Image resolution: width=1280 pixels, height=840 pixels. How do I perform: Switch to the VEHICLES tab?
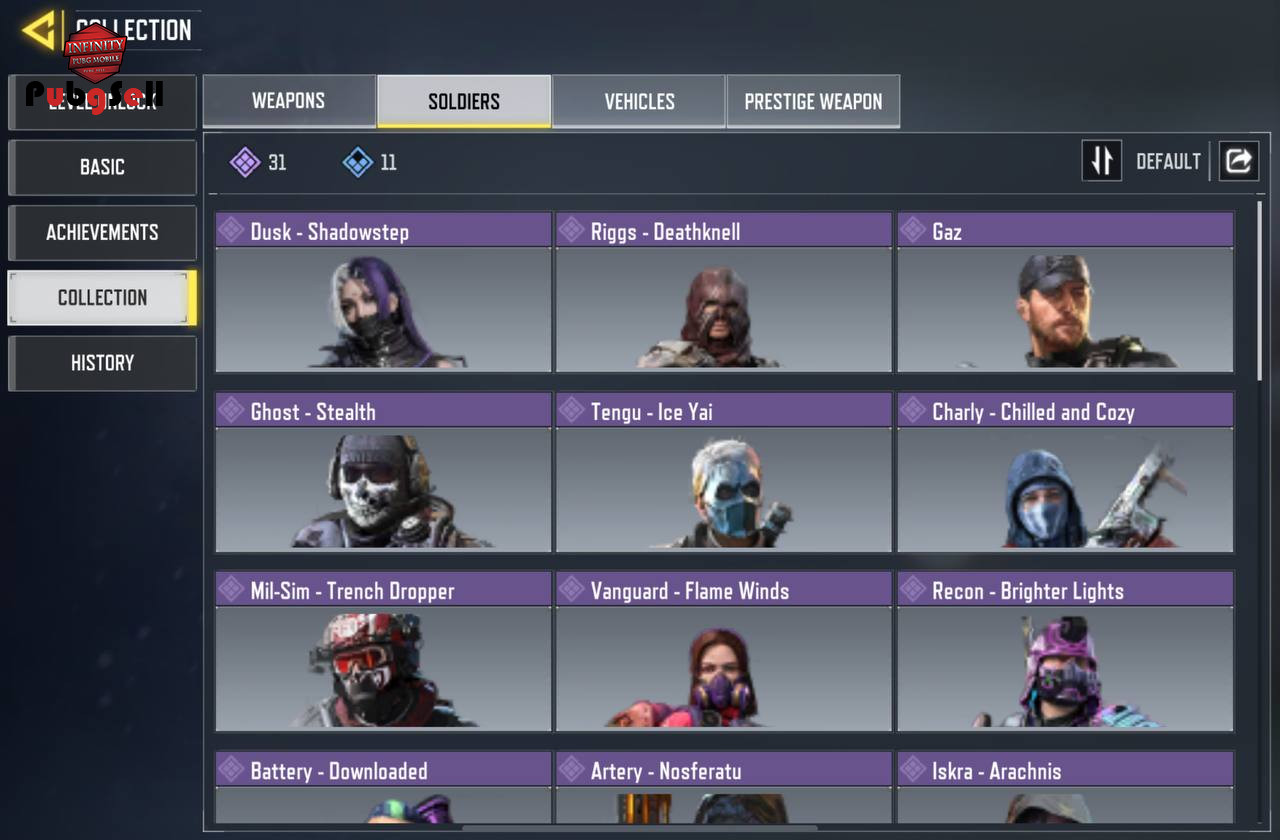tap(639, 101)
